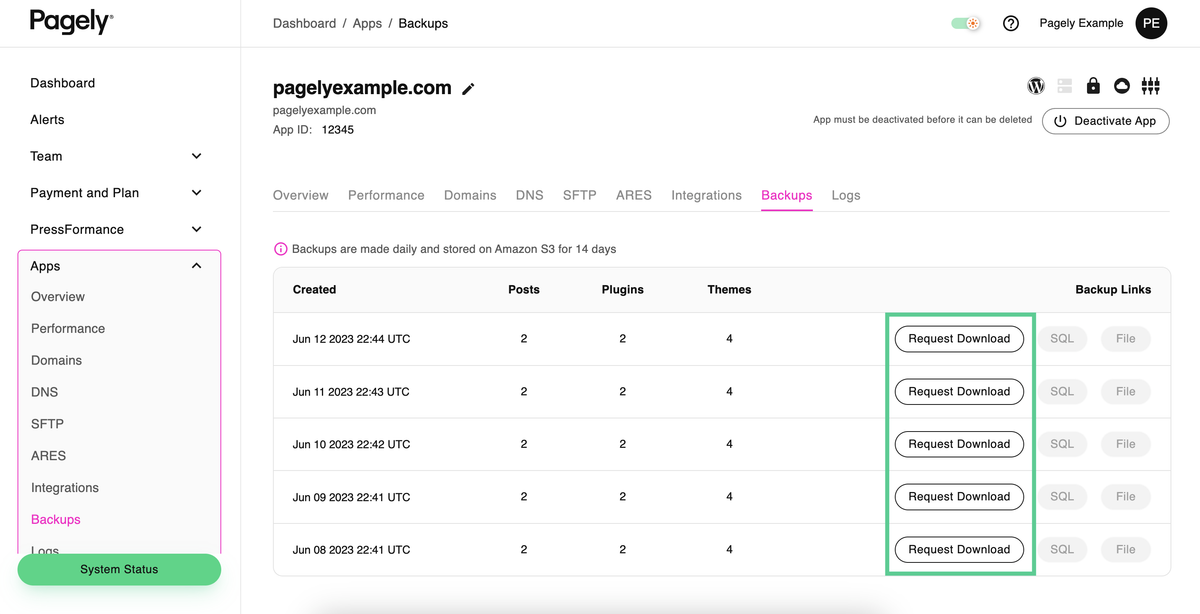The image size is (1200, 614).
Task: Open ARES under Apps in sidebar
Action: coord(48,456)
